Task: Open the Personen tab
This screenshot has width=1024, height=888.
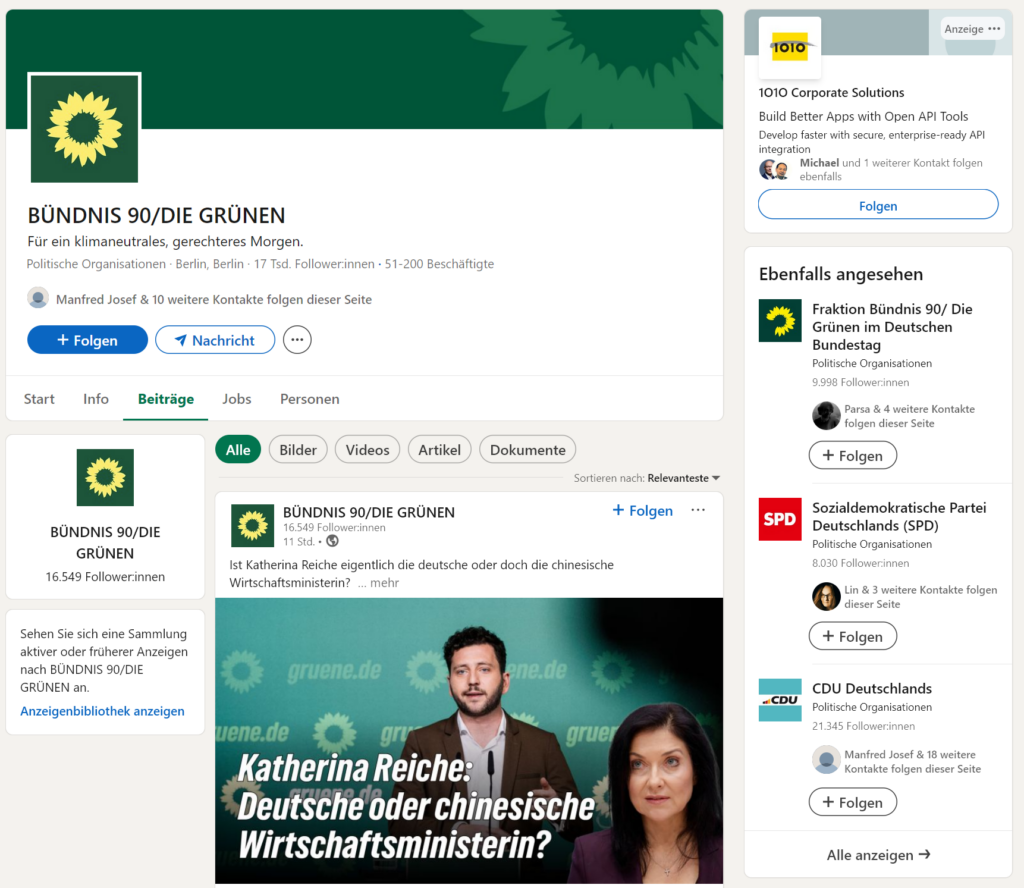Action: coord(309,399)
